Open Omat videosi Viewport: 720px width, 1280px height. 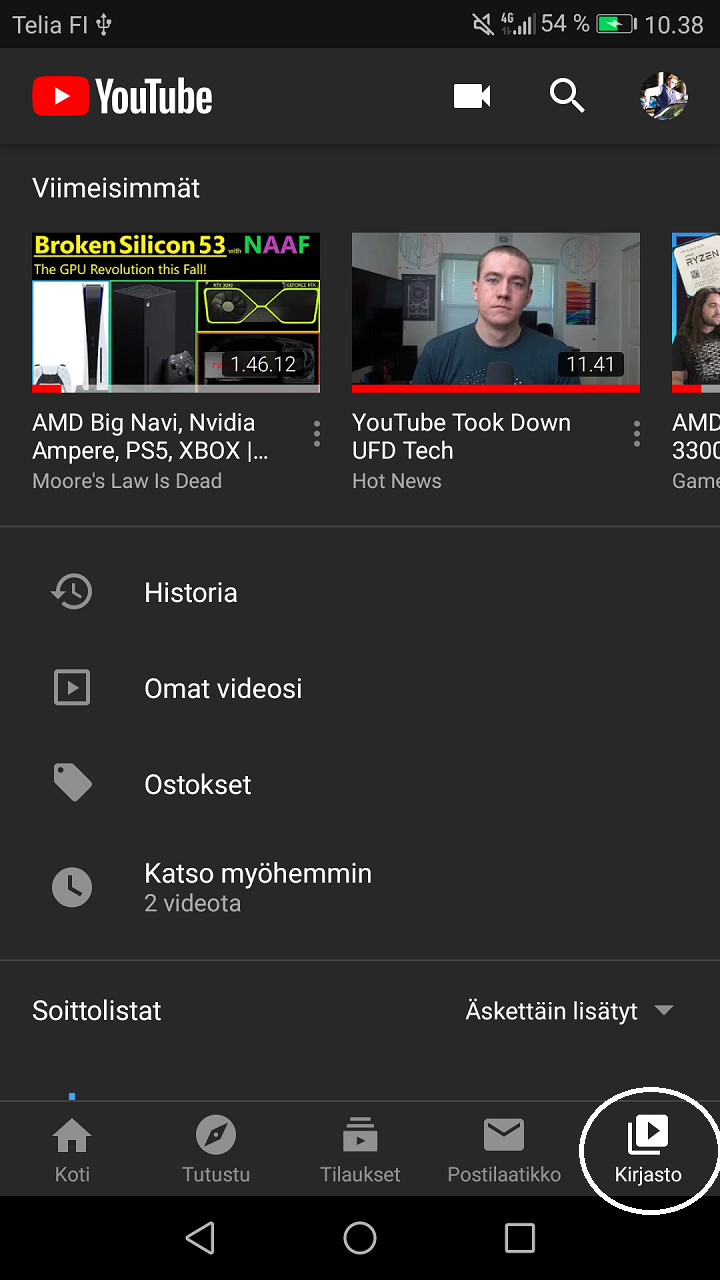click(x=360, y=688)
